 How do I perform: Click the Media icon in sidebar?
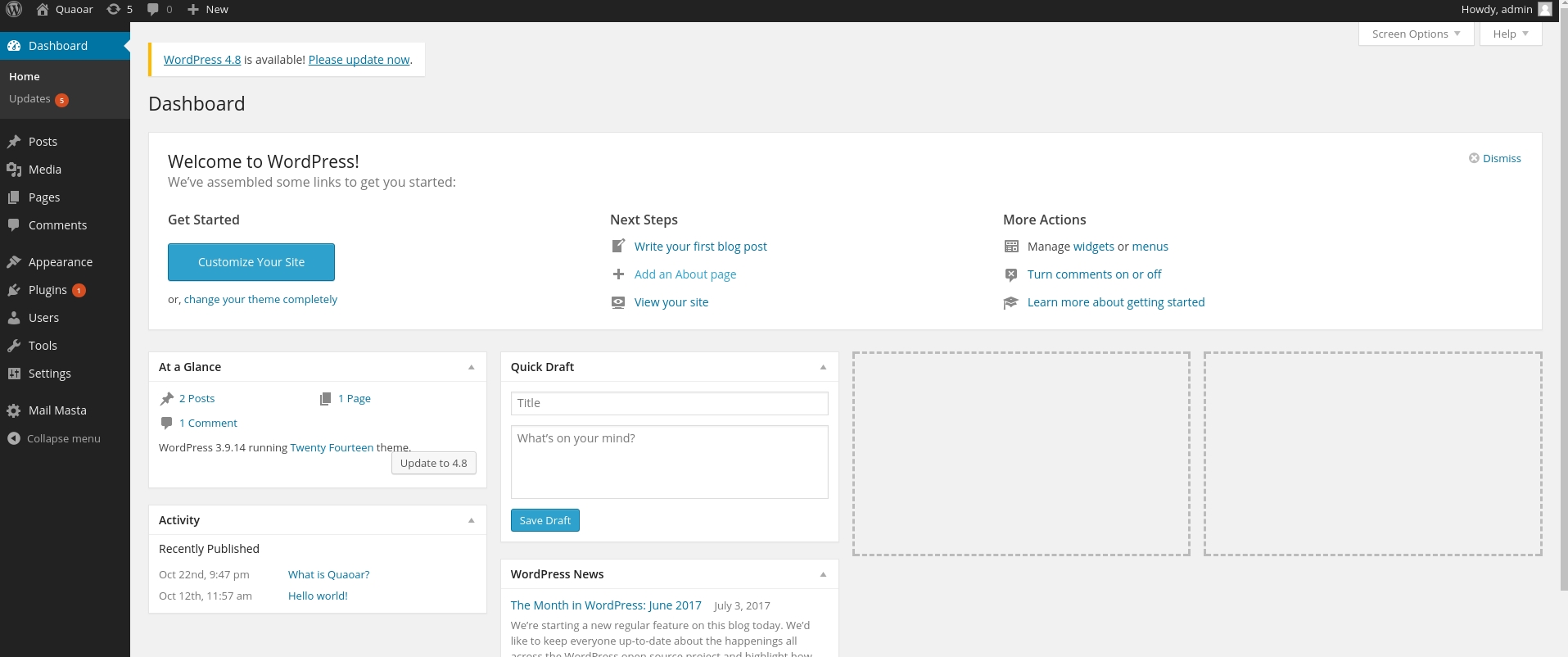14,170
